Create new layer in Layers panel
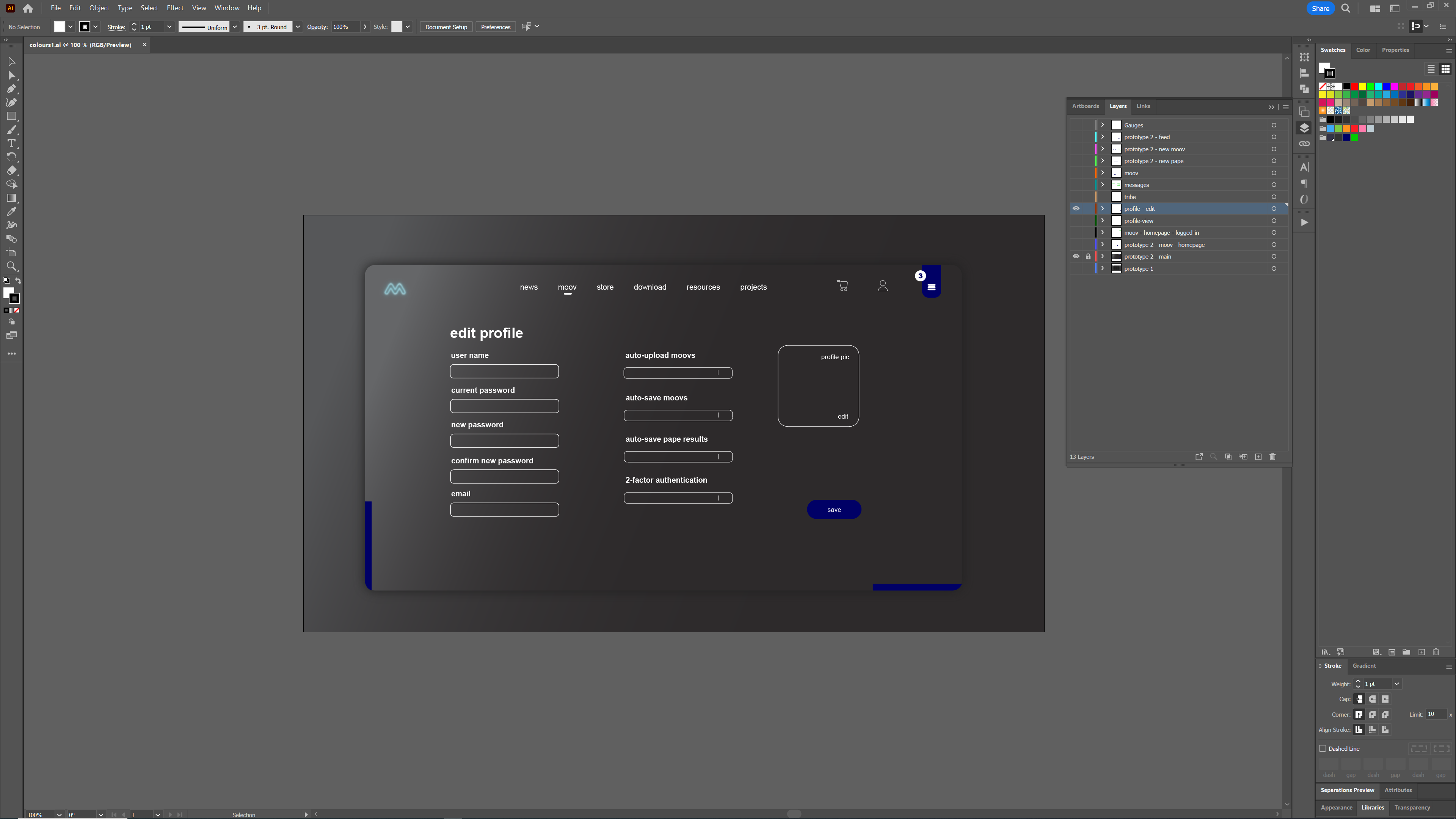The width and height of the screenshot is (1456, 819). click(x=1258, y=457)
